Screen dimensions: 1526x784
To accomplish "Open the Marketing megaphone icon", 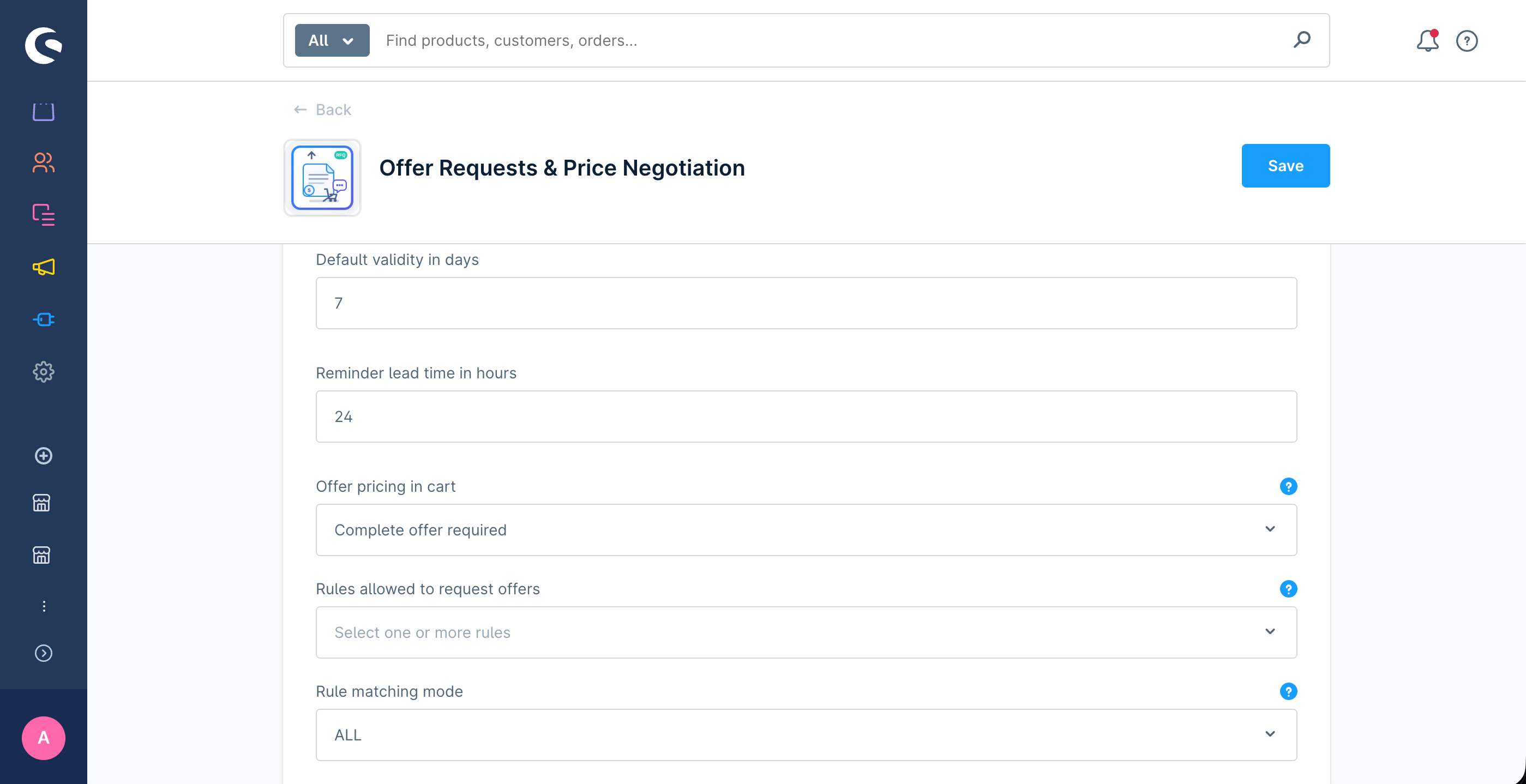I will pos(43,267).
